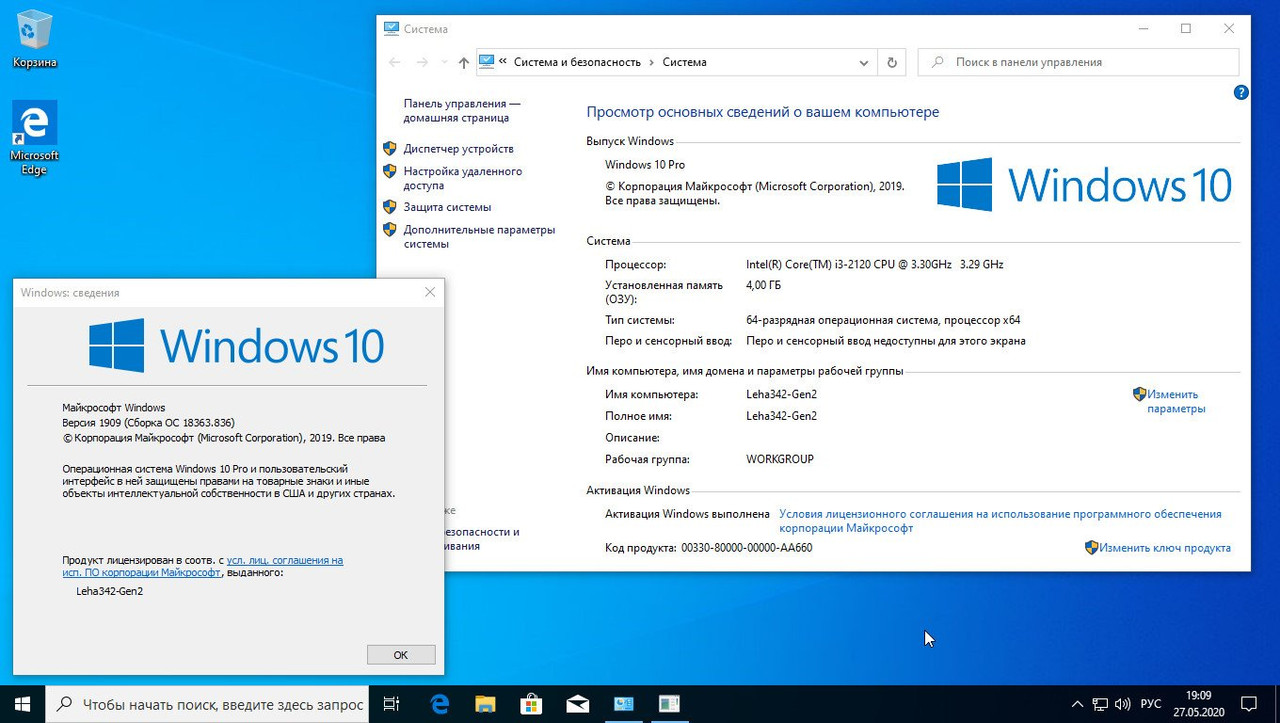
Task: Click the product ID 00330-80000-00000-AA660
Action: (746, 548)
